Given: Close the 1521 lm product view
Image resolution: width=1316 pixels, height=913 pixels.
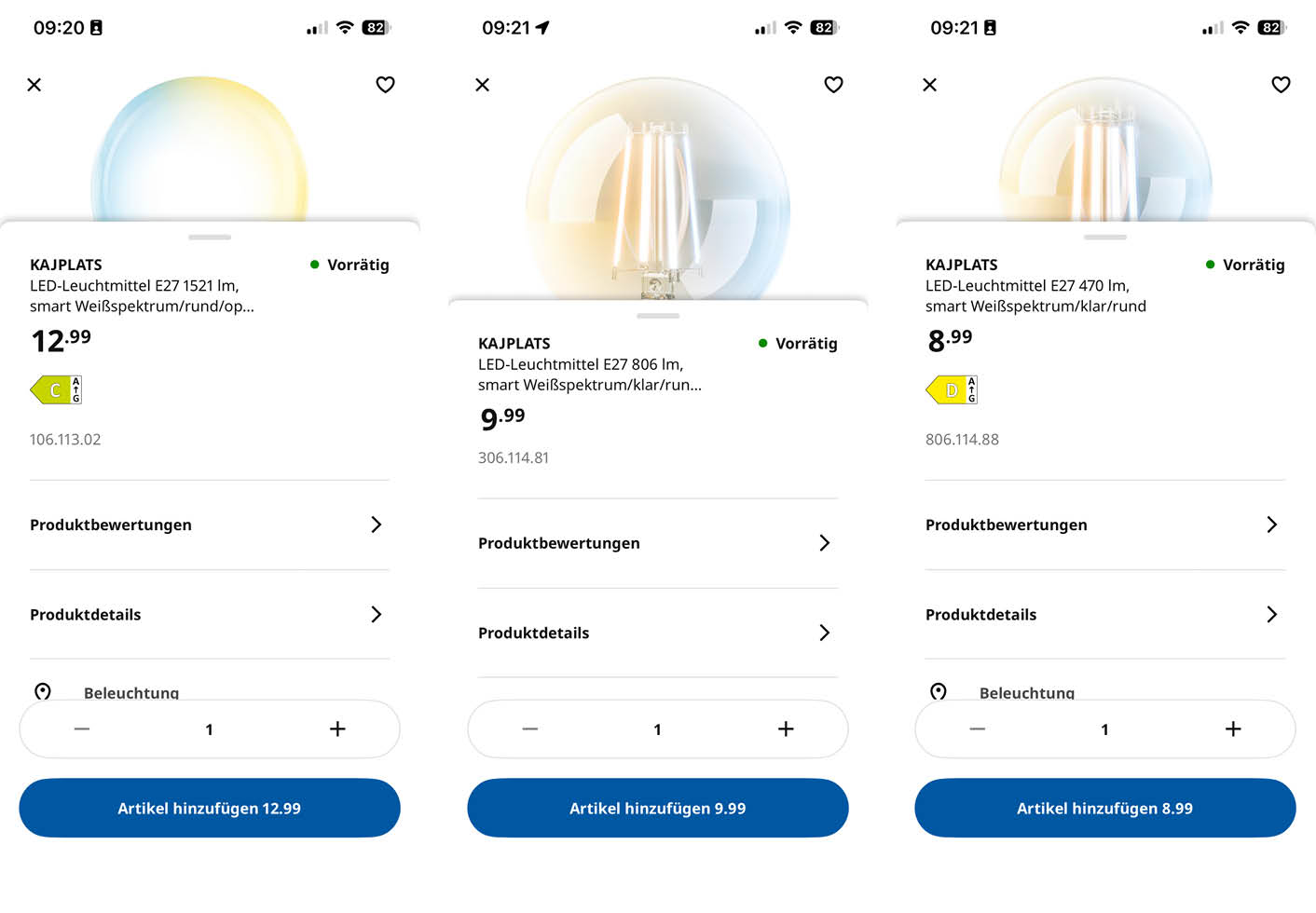Looking at the screenshot, I should 34,84.
